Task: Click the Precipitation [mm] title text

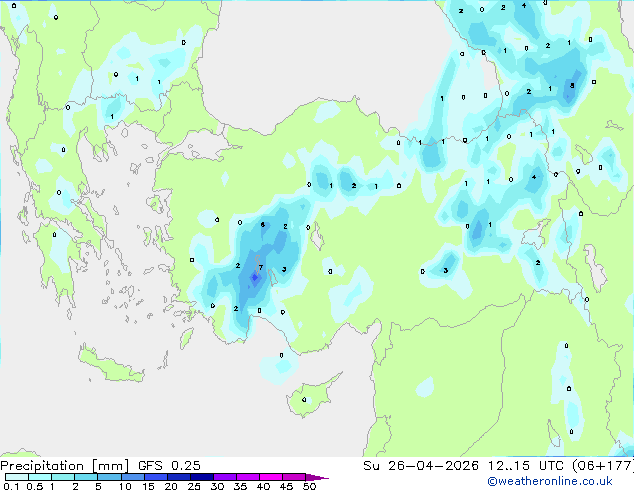Action: 65,466
